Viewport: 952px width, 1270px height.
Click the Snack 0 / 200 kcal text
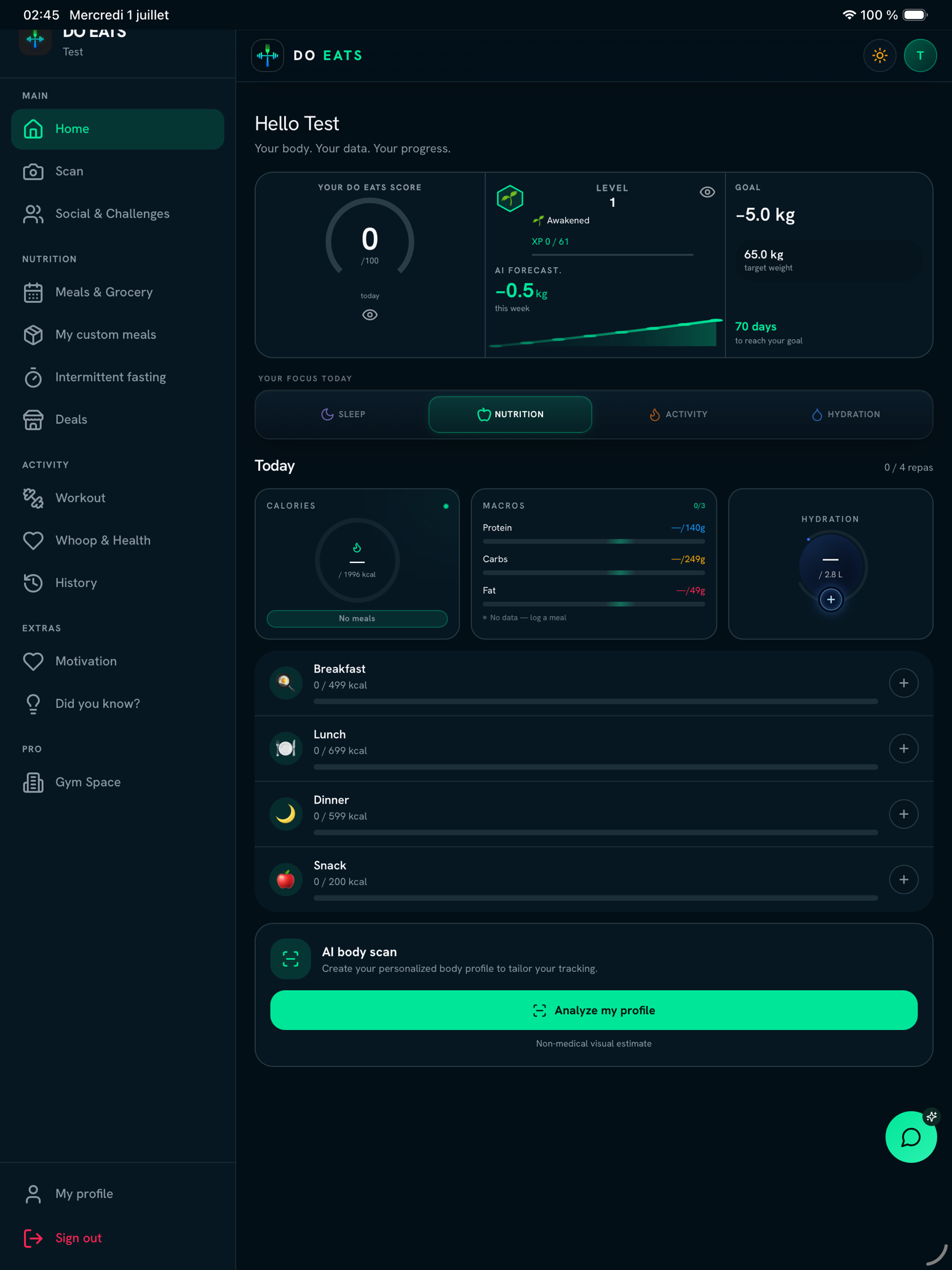(x=340, y=882)
